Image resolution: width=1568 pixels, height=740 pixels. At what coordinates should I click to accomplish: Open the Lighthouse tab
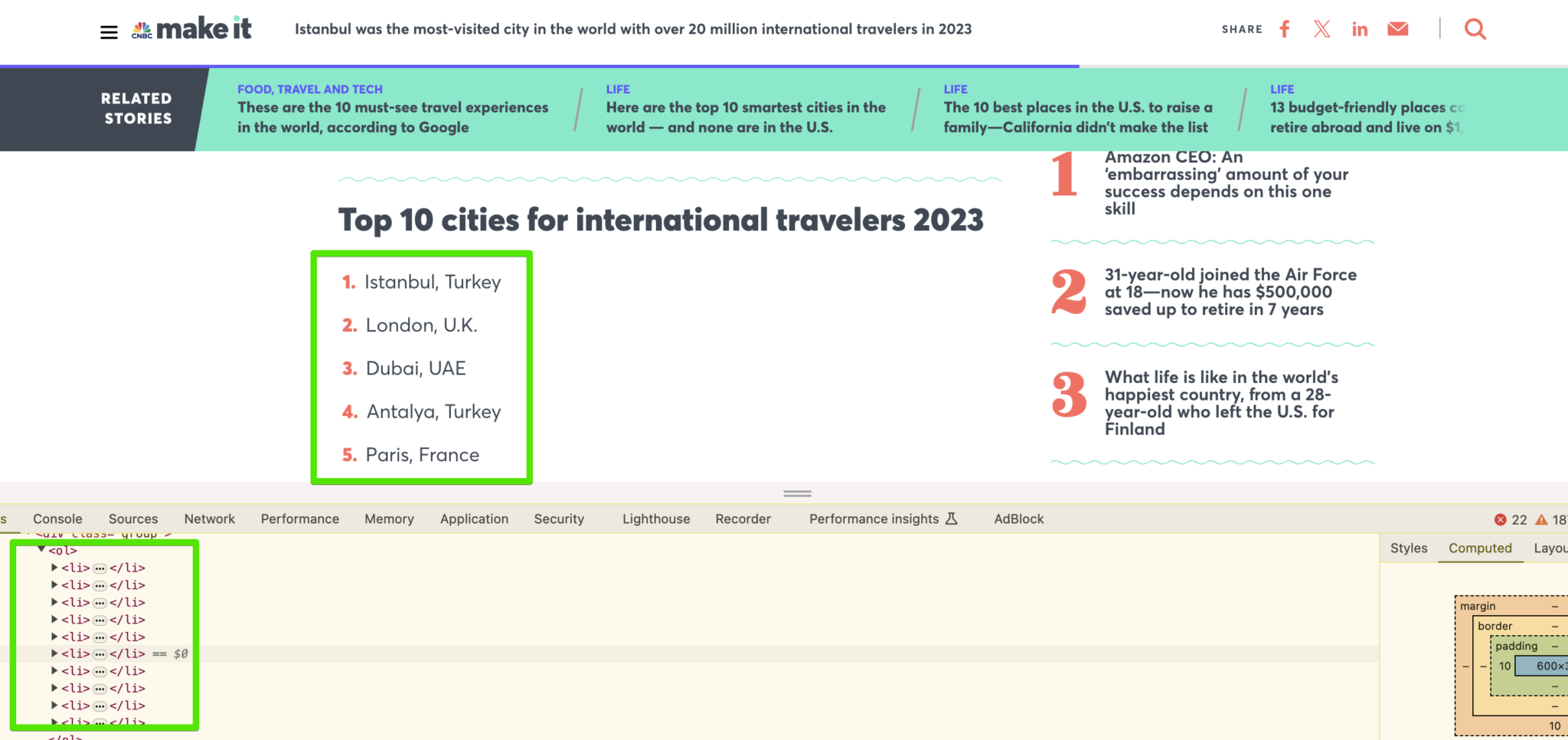(x=655, y=519)
